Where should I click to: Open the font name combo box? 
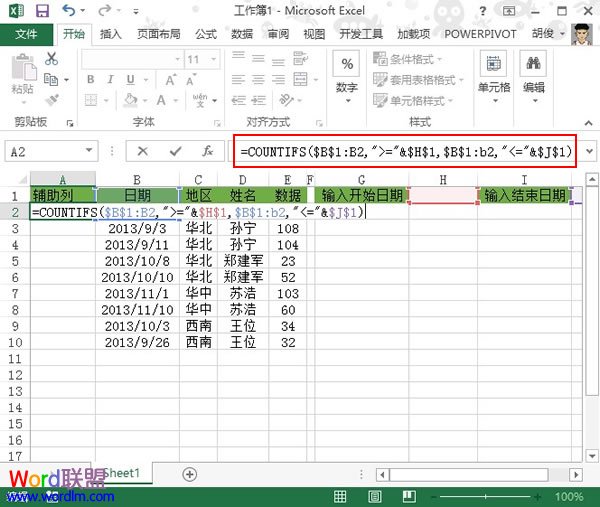click(x=132, y=59)
